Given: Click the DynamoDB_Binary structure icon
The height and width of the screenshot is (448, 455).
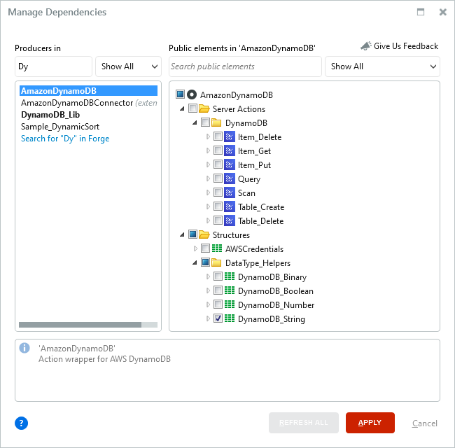Looking at the screenshot, I should tap(230, 276).
